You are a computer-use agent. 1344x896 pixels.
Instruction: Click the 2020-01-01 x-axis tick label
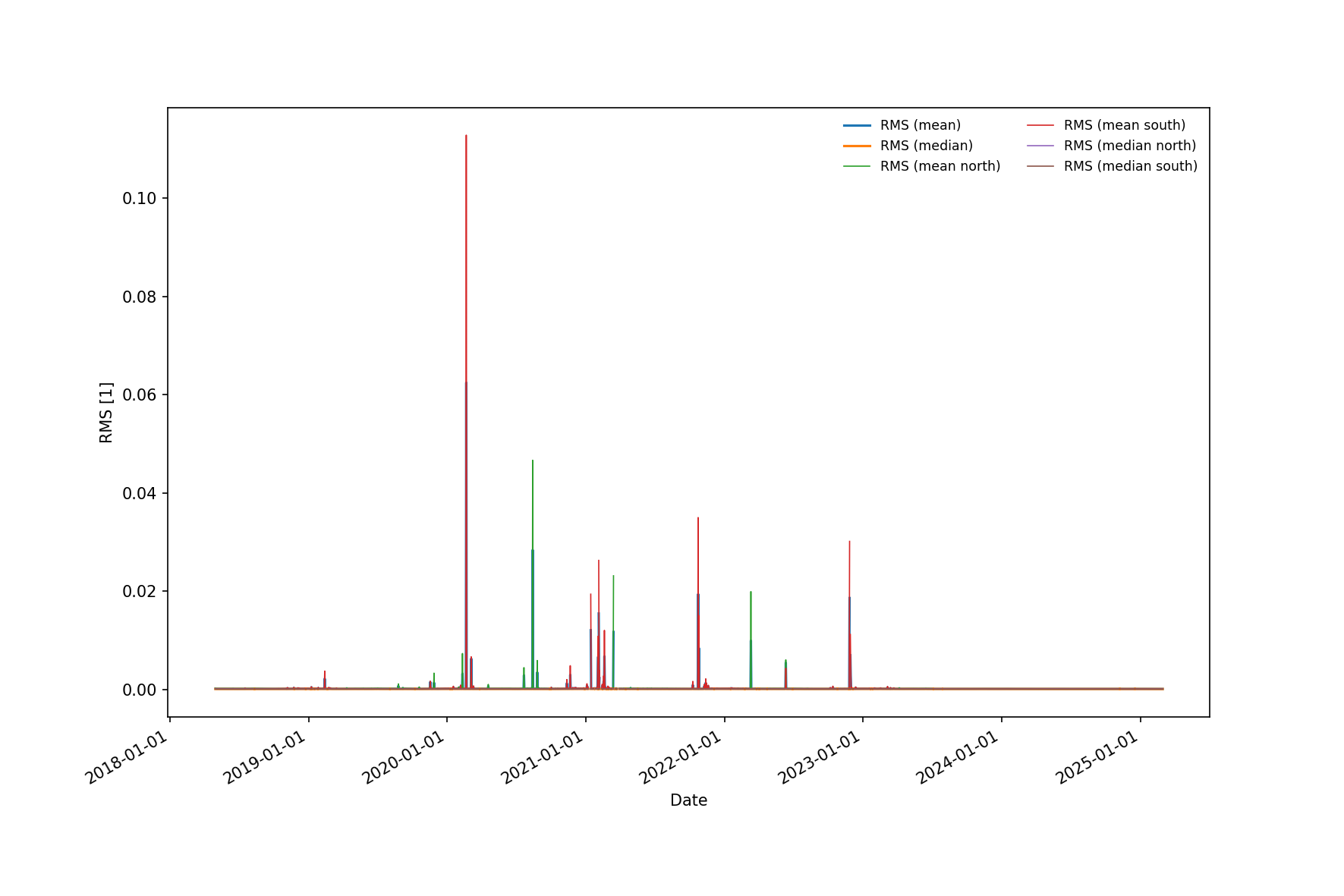[x=404, y=757]
